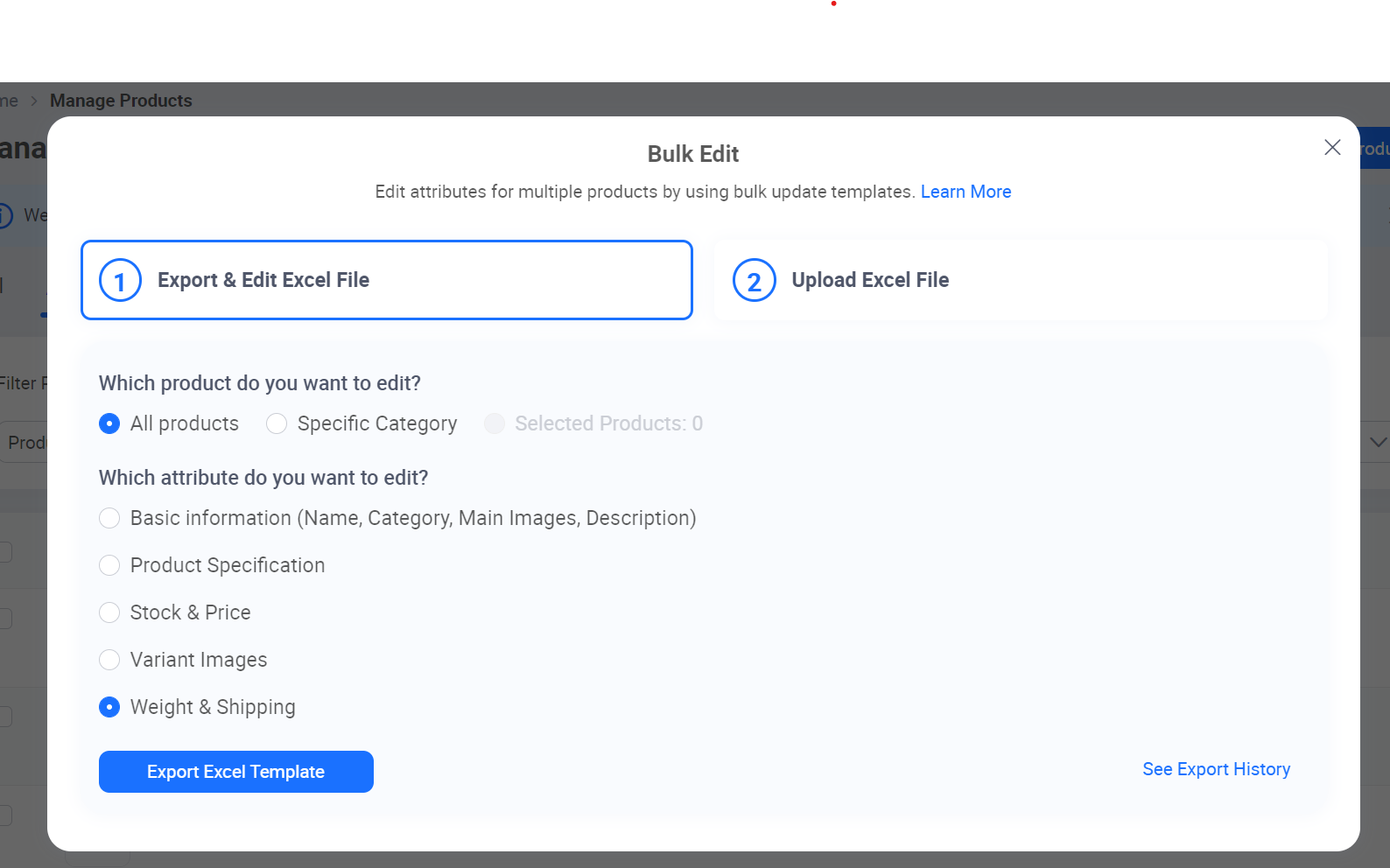Click the step 2 number circle icon
The height and width of the screenshot is (868, 1390).
click(754, 281)
